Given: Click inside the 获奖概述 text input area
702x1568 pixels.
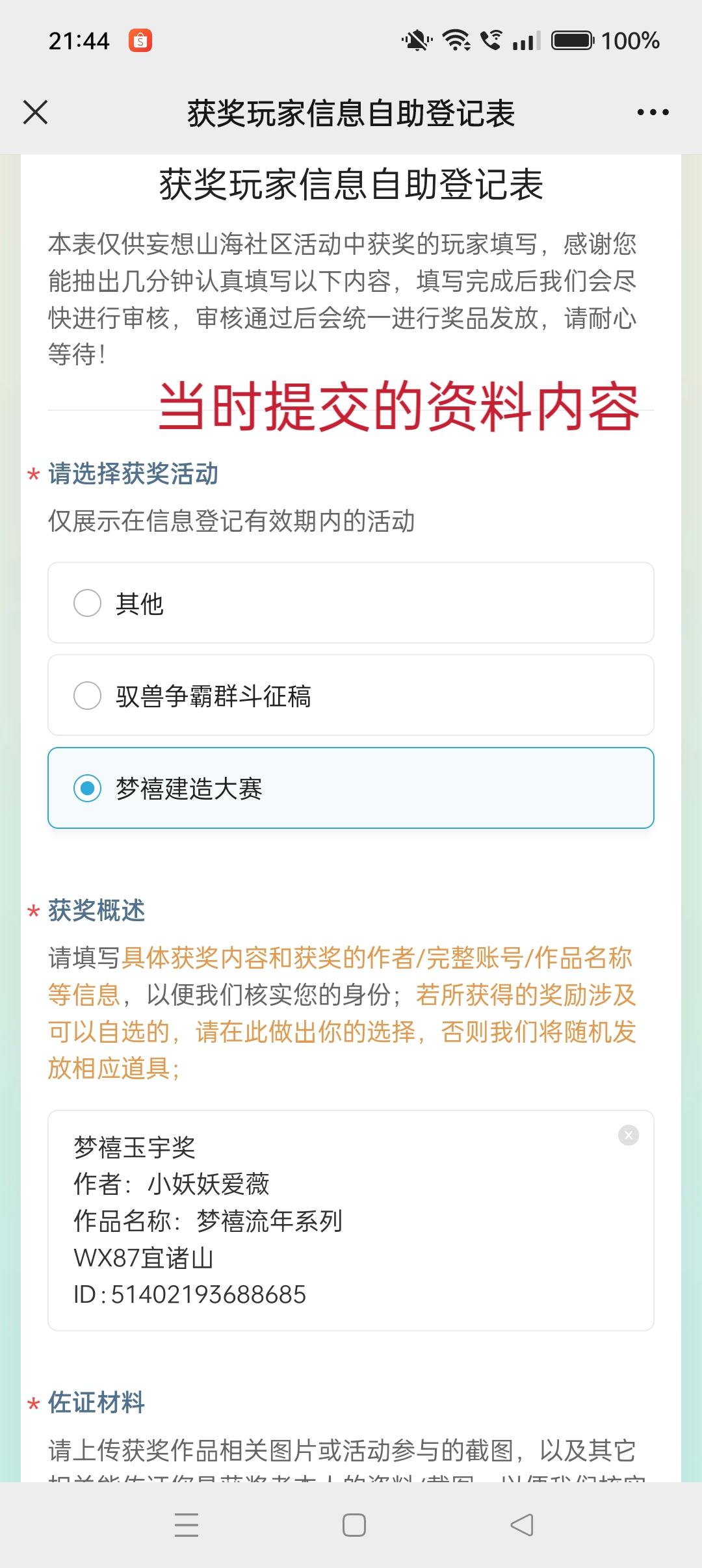Looking at the screenshot, I should click(x=351, y=1220).
